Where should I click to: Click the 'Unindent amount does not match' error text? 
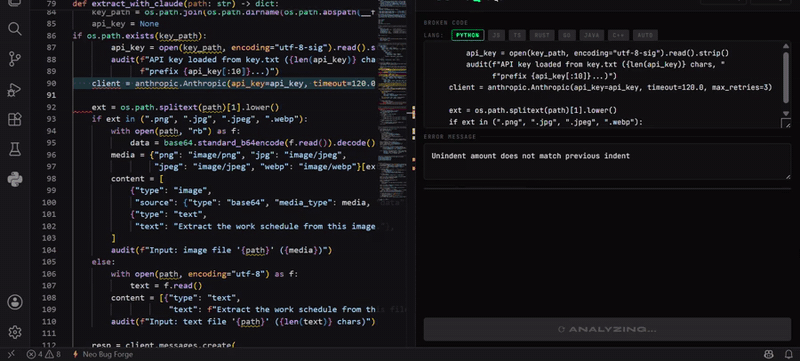coord(531,156)
